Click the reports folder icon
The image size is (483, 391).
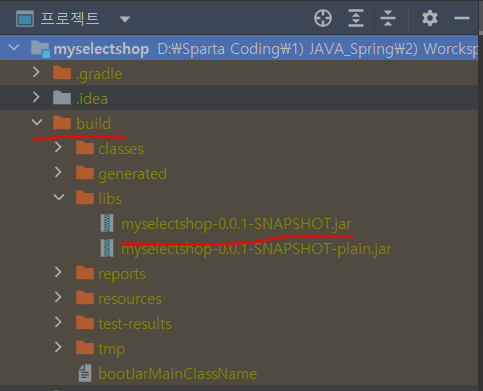pyautogui.click(x=85, y=273)
